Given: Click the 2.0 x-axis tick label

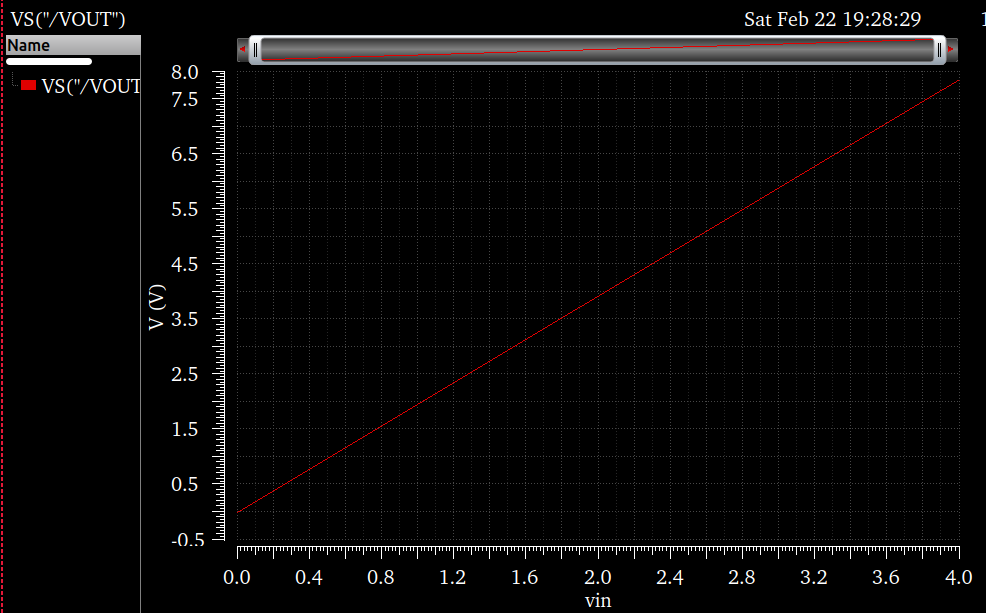Looking at the screenshot, I should point(597,577).
